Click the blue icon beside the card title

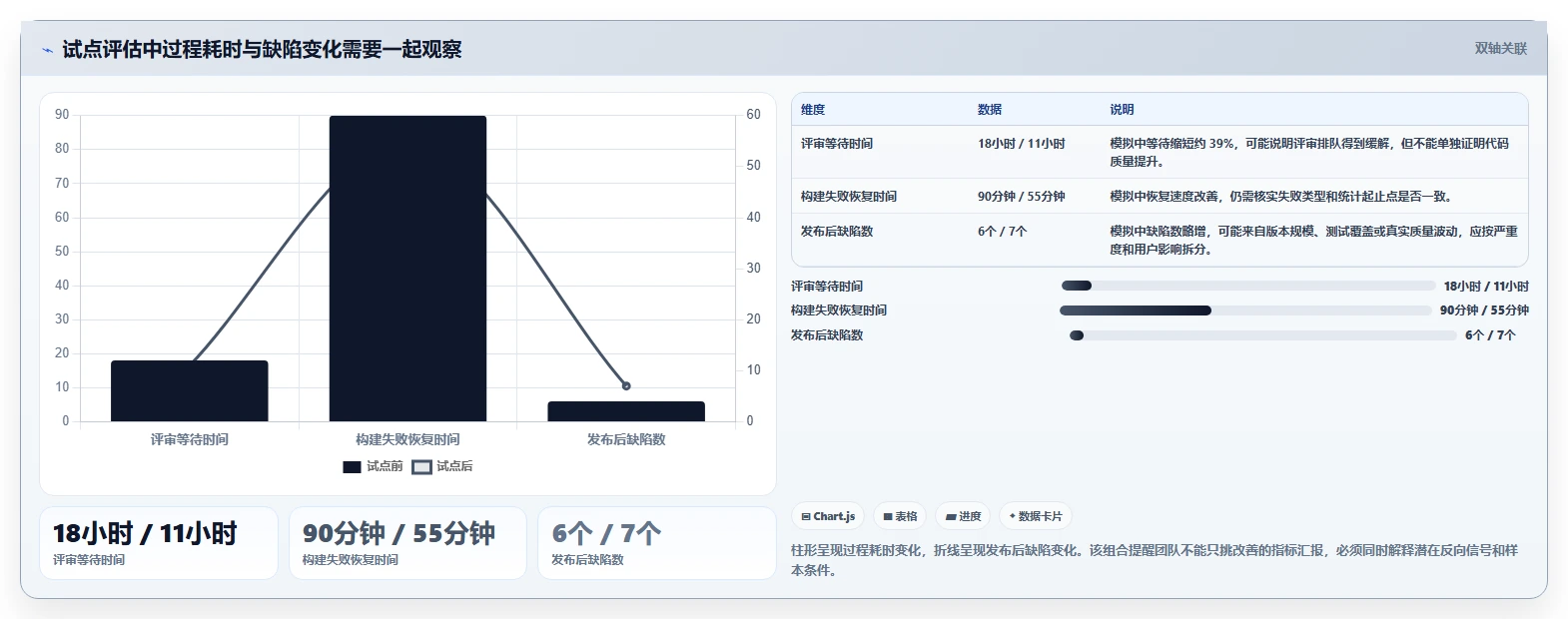click(x=47, y=50)
